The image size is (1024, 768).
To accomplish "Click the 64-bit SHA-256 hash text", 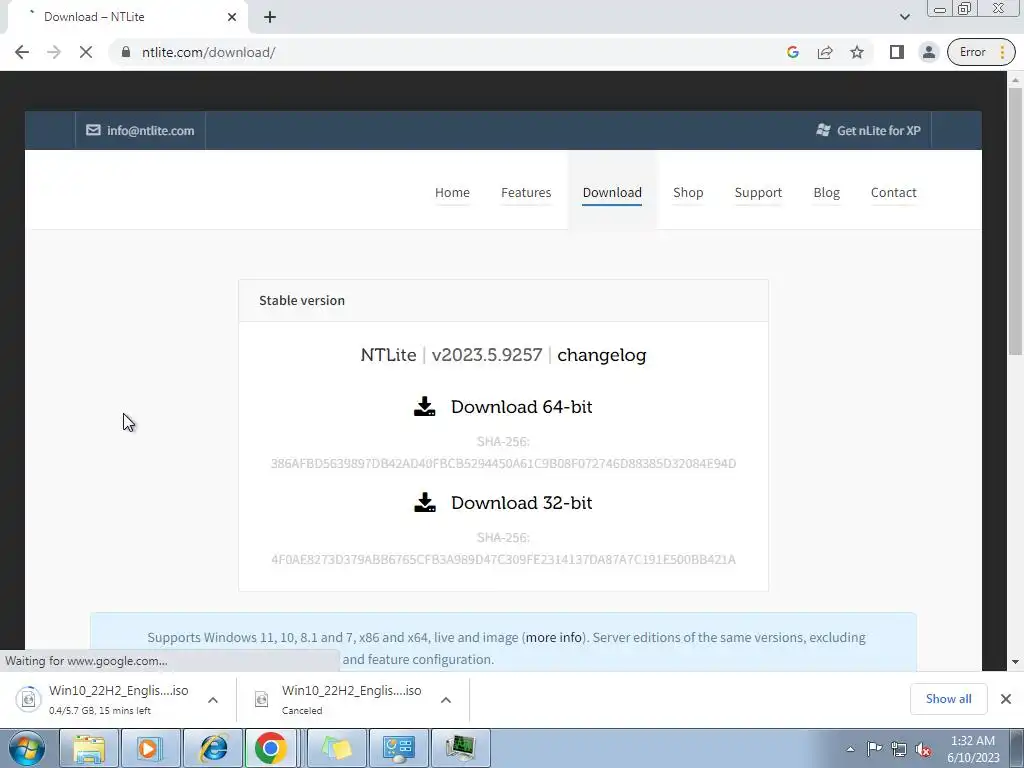I will (504, 464).
